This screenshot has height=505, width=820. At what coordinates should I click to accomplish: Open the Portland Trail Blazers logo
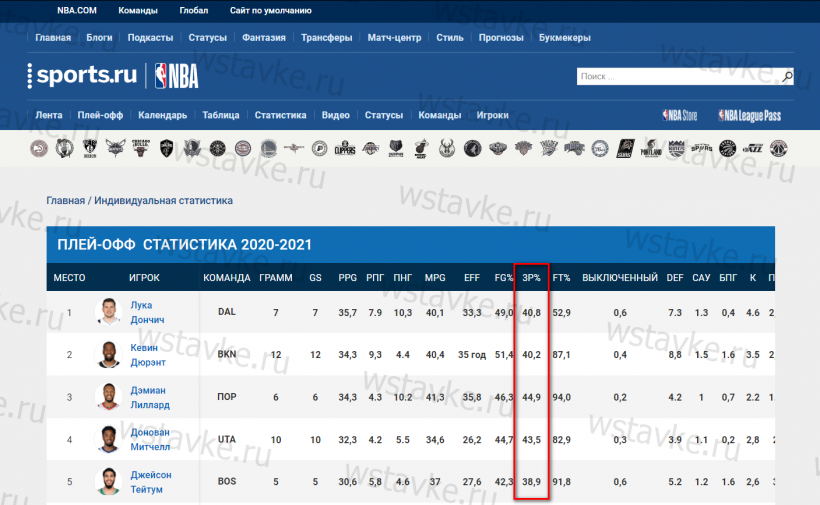(x=651, y=149)
